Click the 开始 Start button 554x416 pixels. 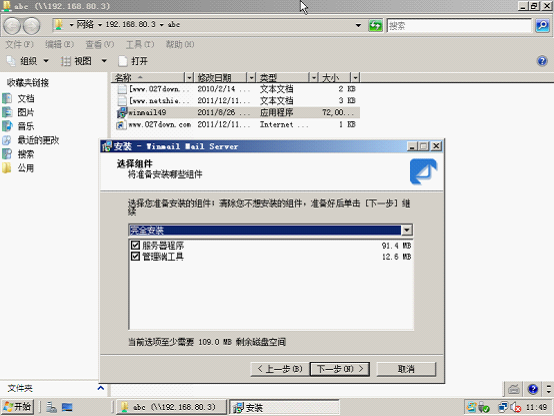17,407
